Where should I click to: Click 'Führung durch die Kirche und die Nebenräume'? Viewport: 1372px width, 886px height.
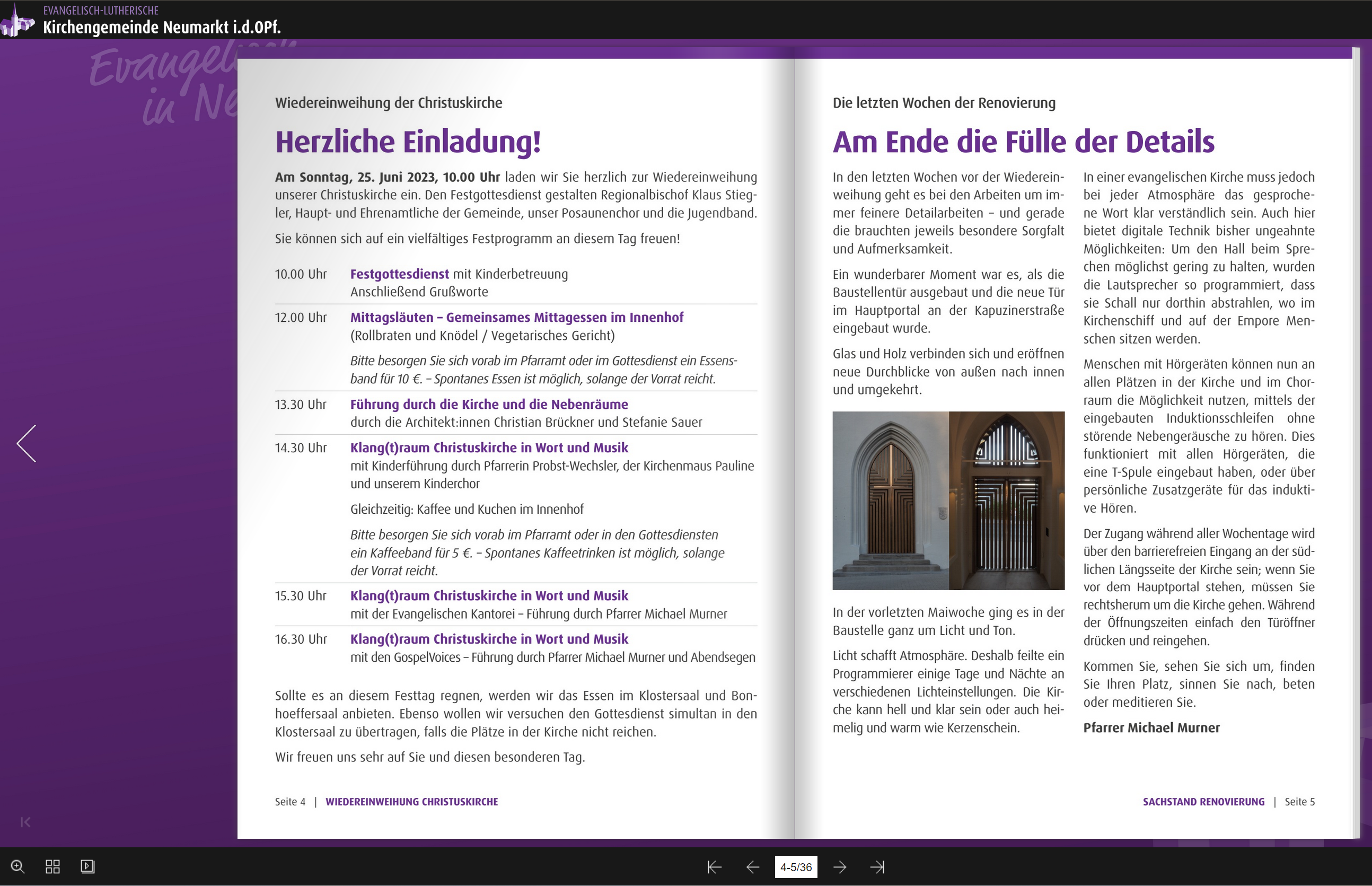[489, 405]
